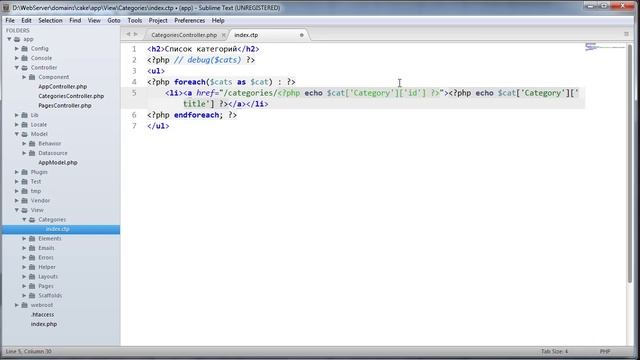Open CategoriesController.php in sidebar
The width and height of the screenshot is (640, 360).
coord(71,96)
